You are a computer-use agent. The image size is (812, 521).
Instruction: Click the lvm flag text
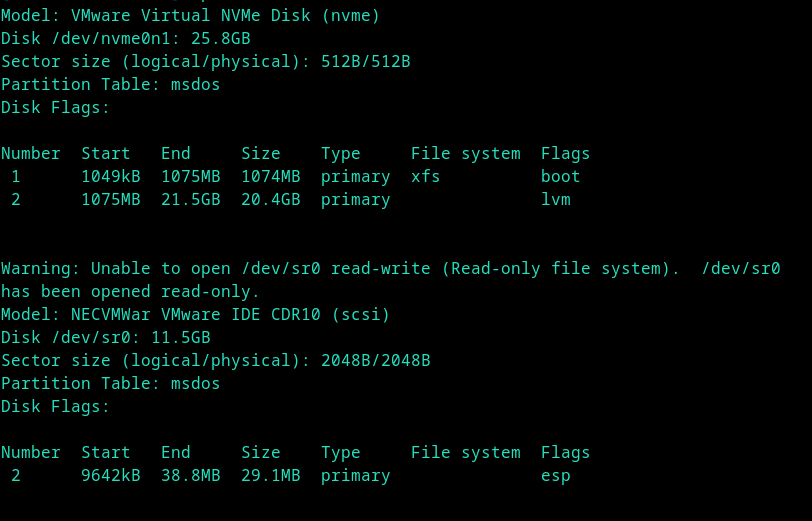coord(555,200)
